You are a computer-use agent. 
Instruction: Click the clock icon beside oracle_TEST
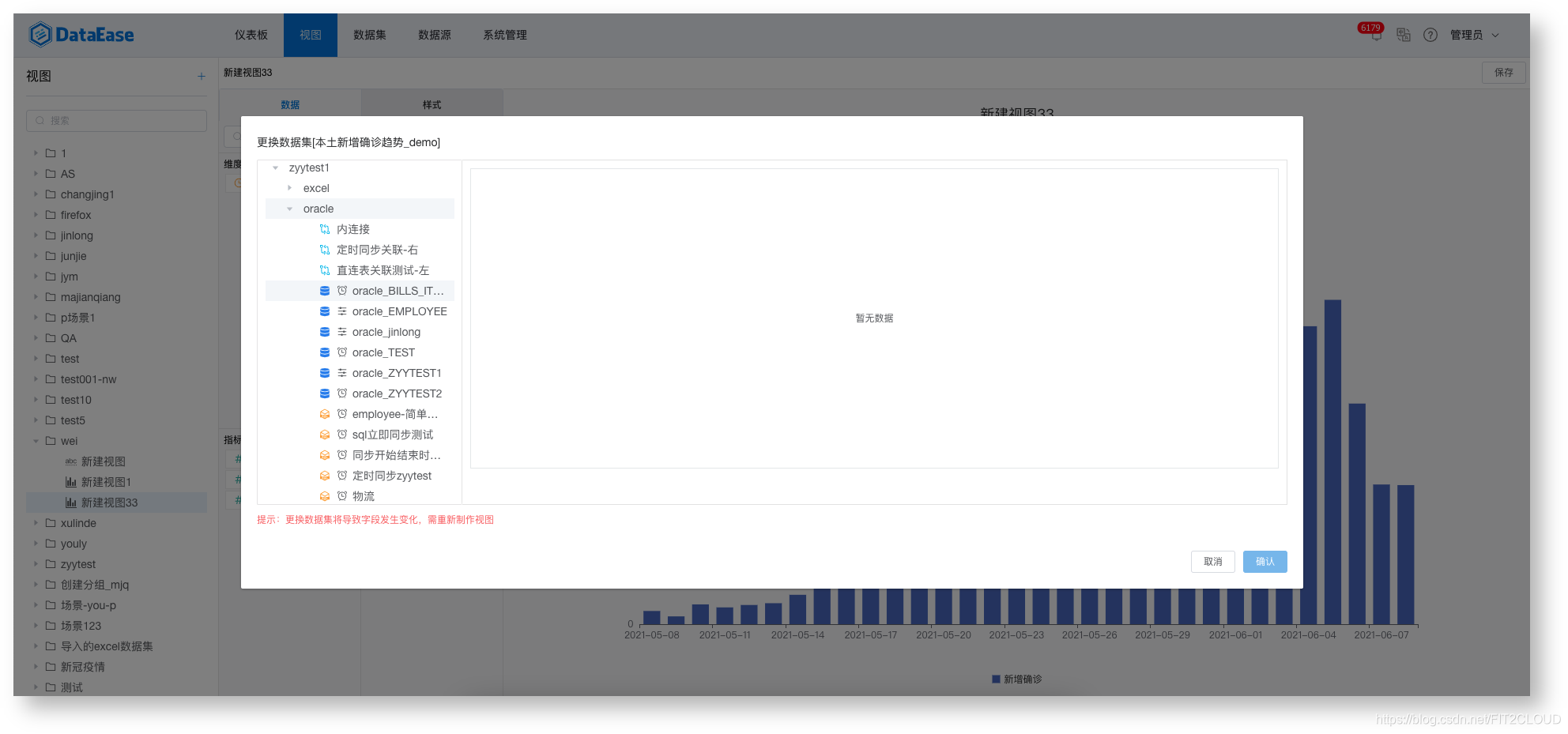point(342,352)
